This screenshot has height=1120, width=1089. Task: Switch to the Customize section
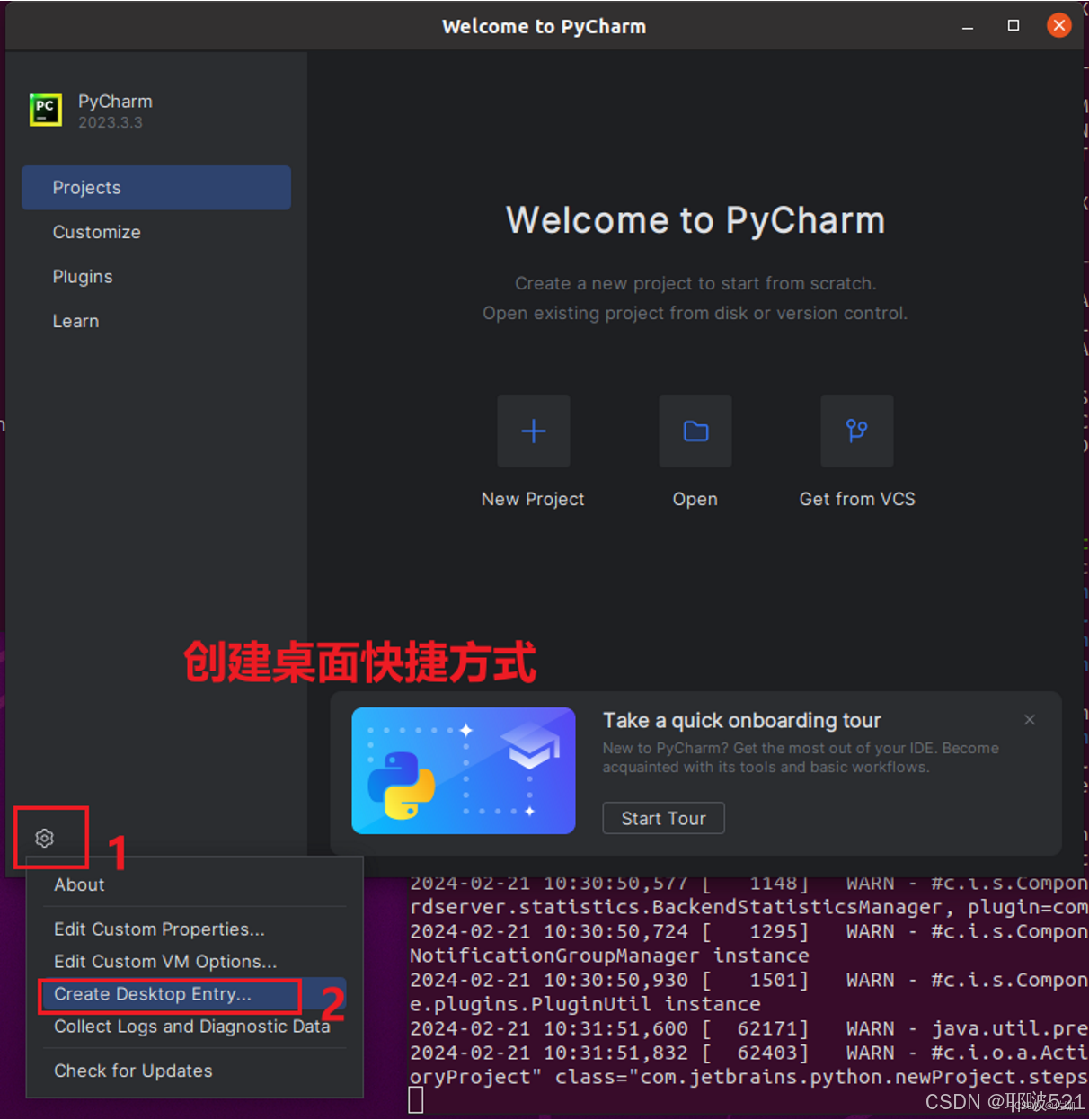(97, 232)
